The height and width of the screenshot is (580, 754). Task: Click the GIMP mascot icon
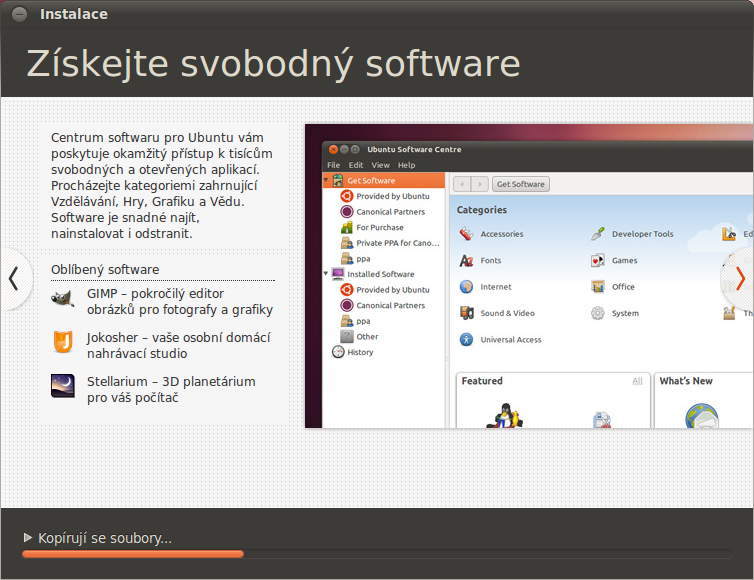(x=63, y=298)
